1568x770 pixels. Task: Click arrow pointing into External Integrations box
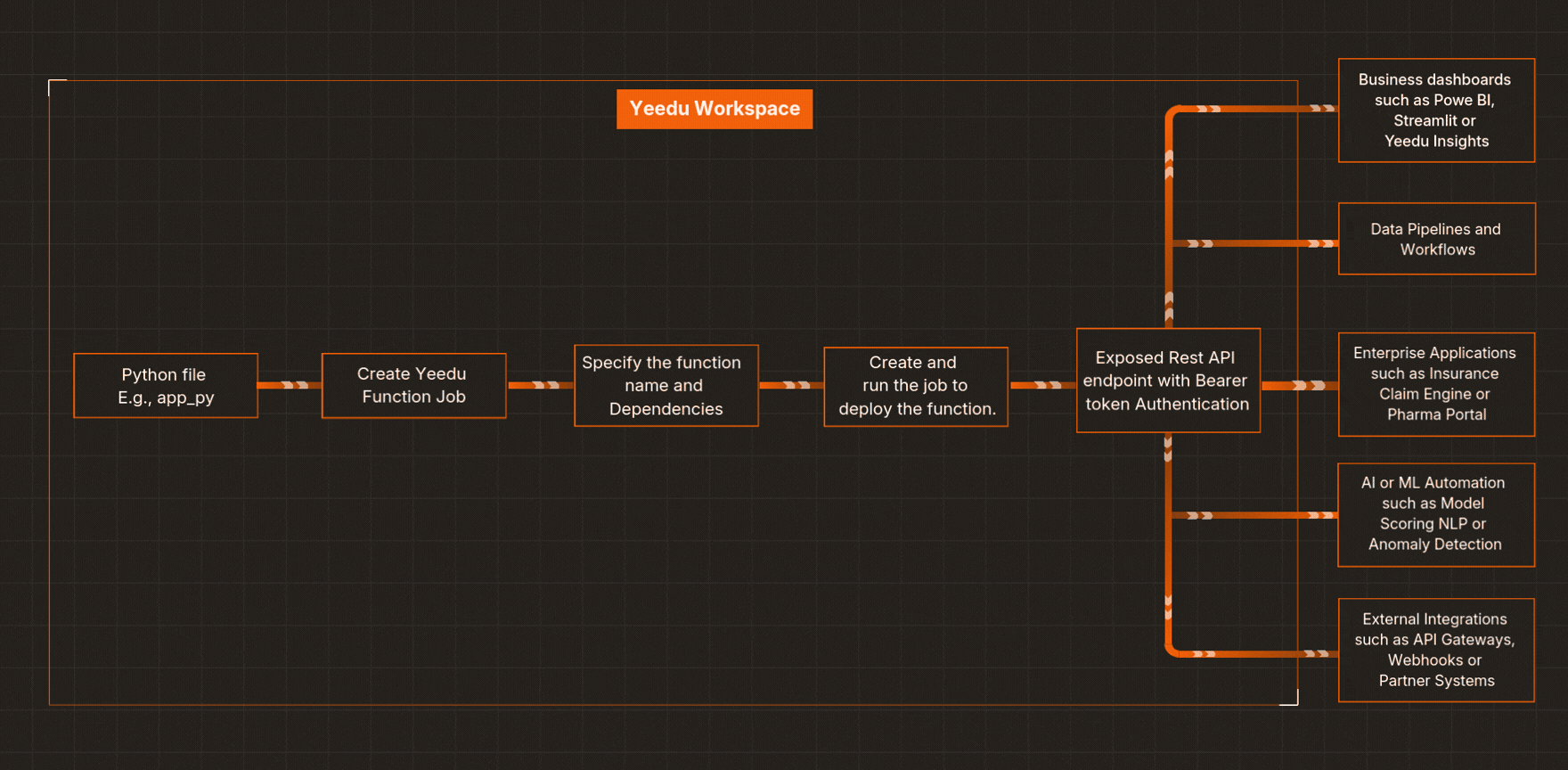[1319, 654]
